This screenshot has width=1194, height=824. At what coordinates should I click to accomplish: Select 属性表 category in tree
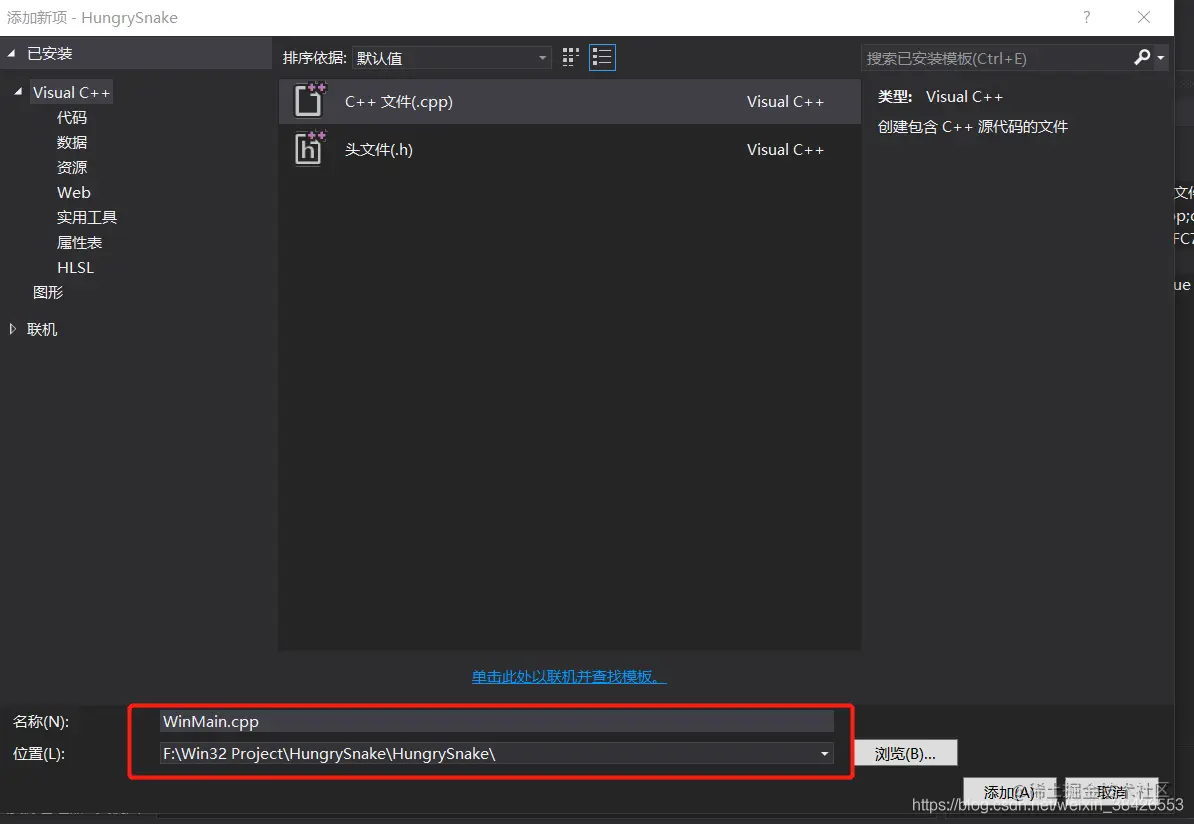coord(79,243)
